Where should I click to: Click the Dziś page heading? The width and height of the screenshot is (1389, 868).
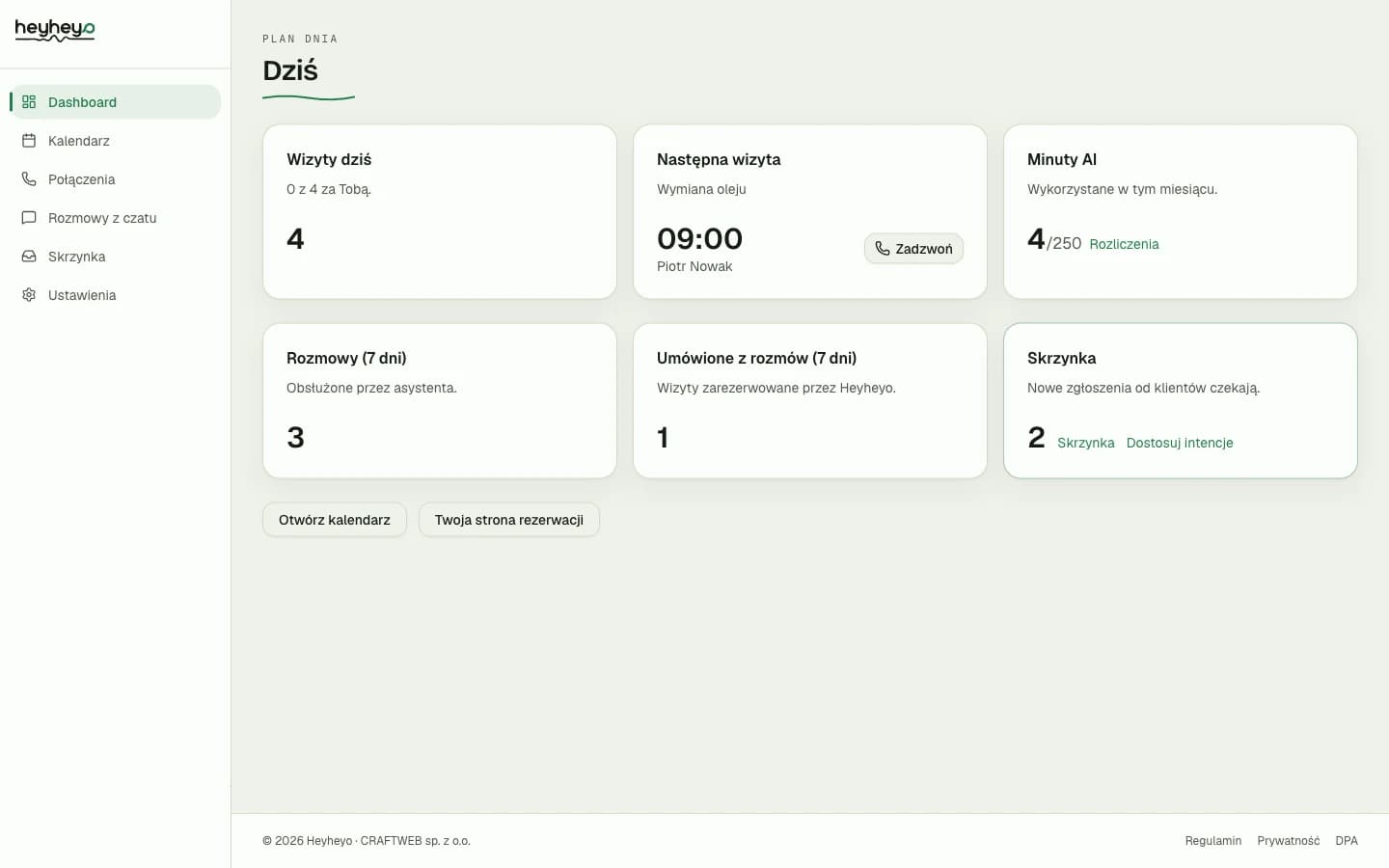point(290,70)
